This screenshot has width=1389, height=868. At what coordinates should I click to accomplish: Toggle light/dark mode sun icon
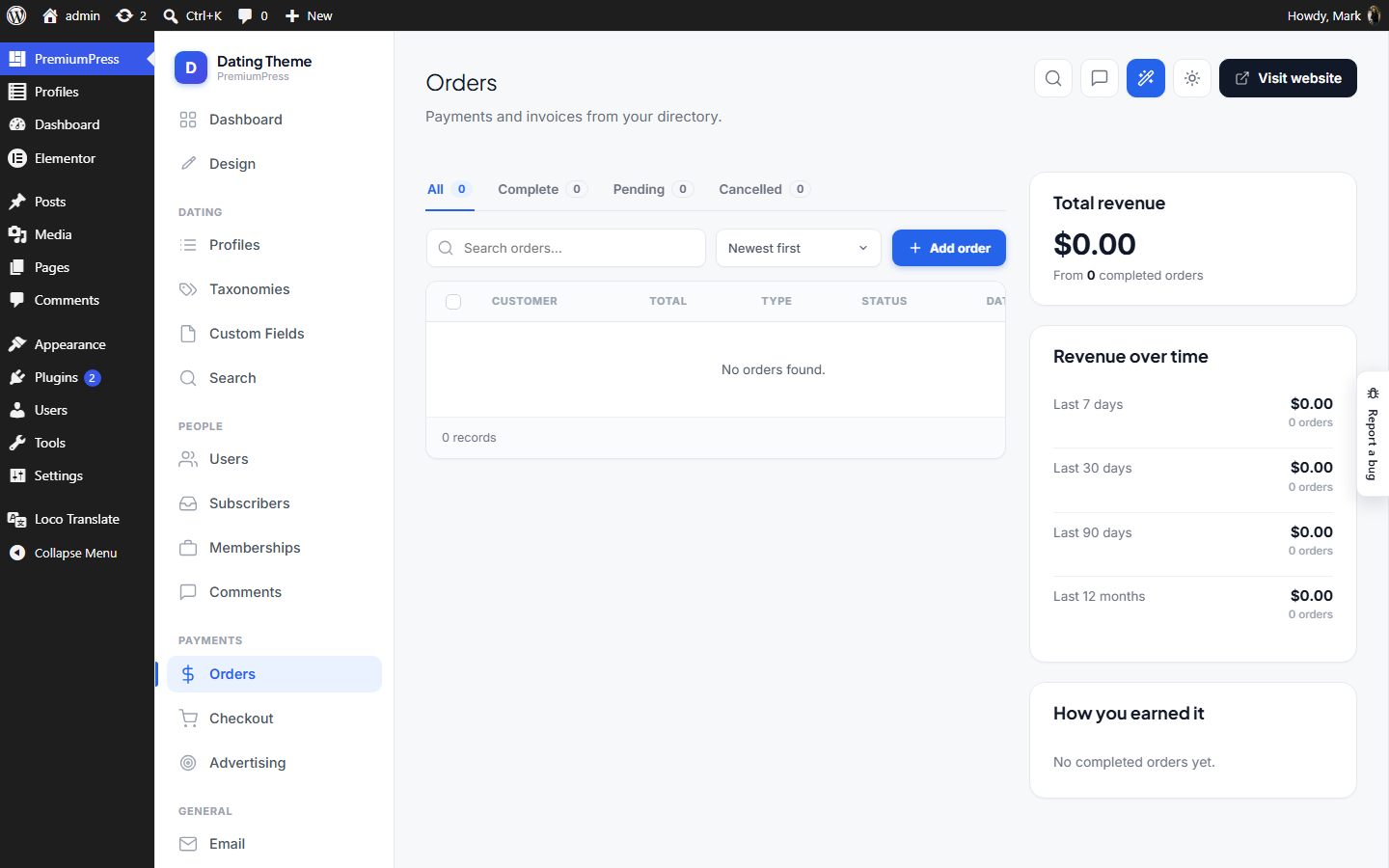tap(1192, 78)
